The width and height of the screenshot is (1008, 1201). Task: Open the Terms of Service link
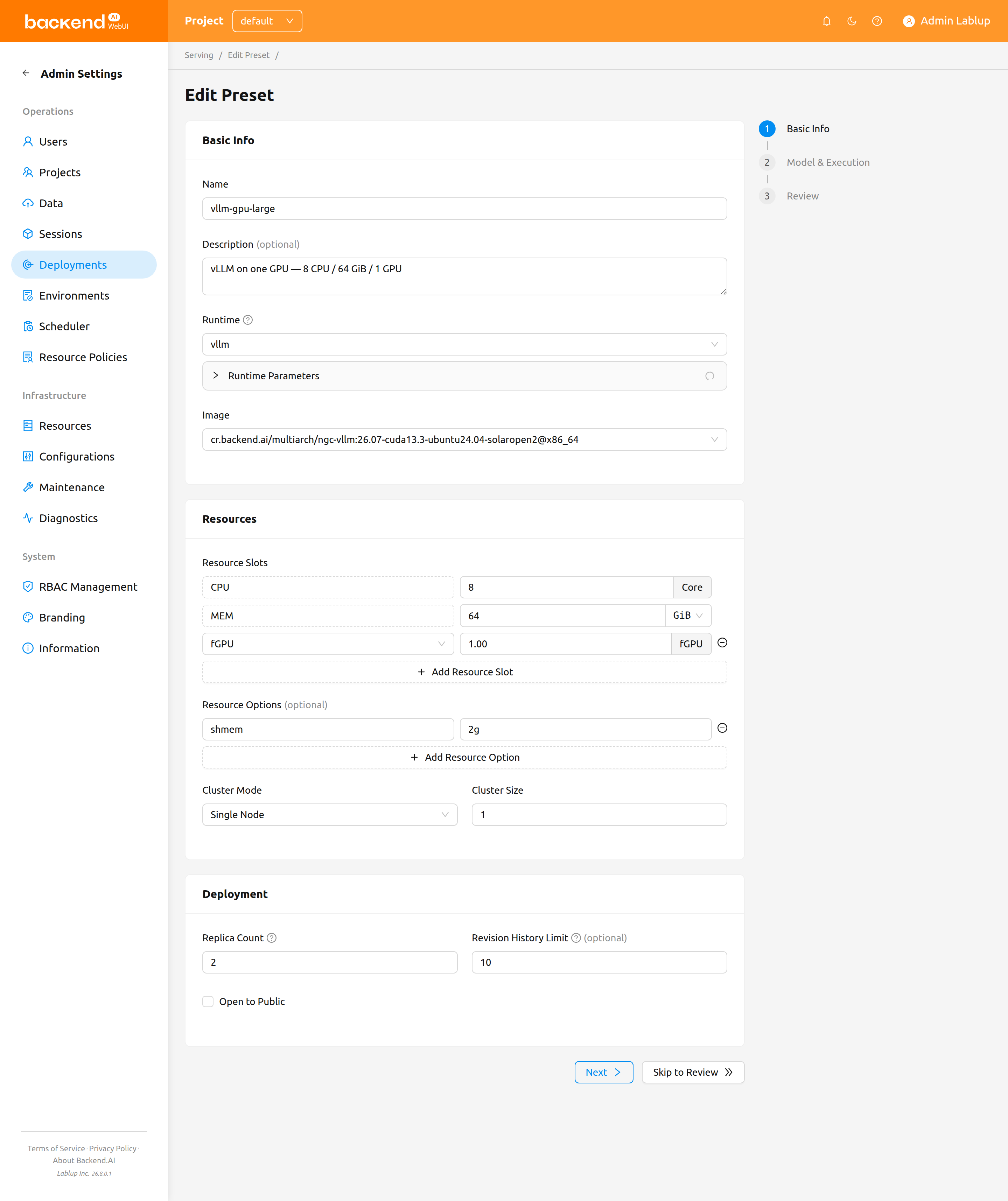click(x=56, y=1149)
